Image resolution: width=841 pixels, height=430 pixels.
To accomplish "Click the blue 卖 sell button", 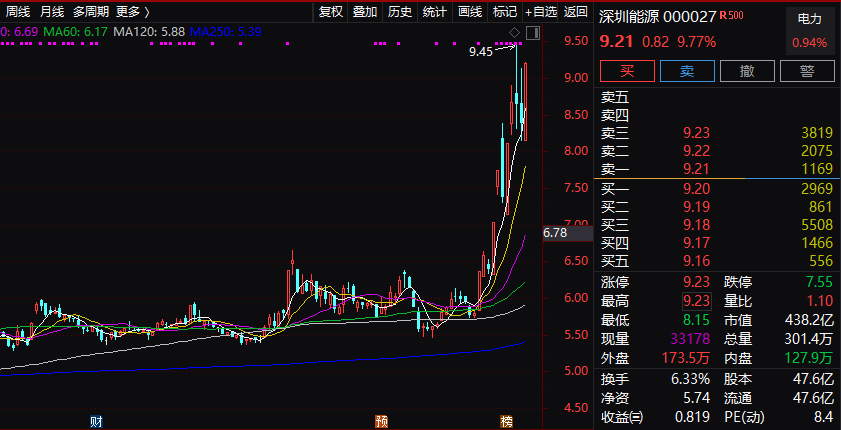I will [x=687, y=71].
